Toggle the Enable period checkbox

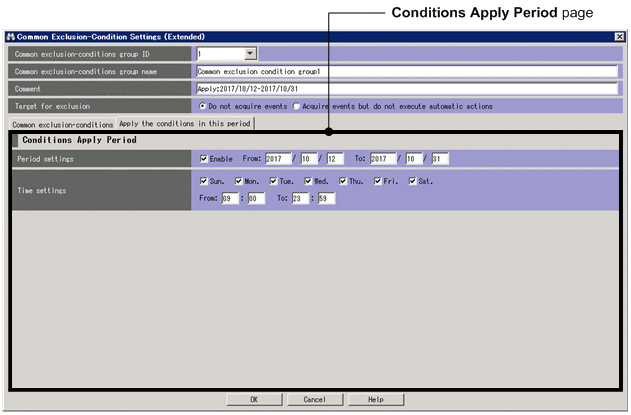pos(205,158)
